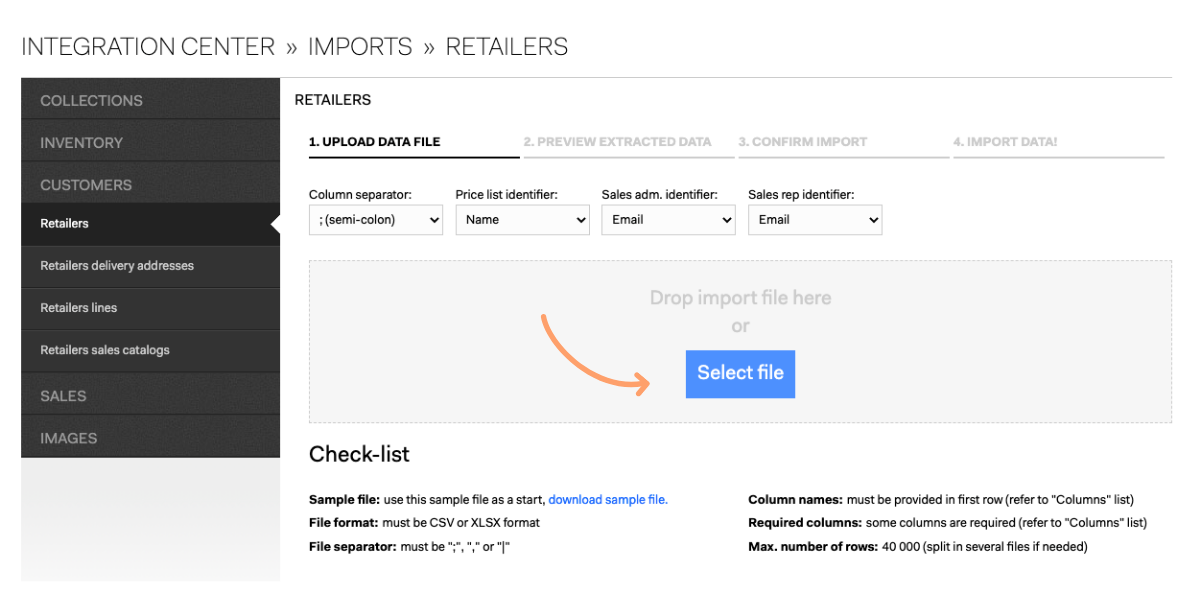The height and width of the screenshot is (600, 1200).
Task: Click the 'File format:' checklist line
Action: (x=424, y=523)
